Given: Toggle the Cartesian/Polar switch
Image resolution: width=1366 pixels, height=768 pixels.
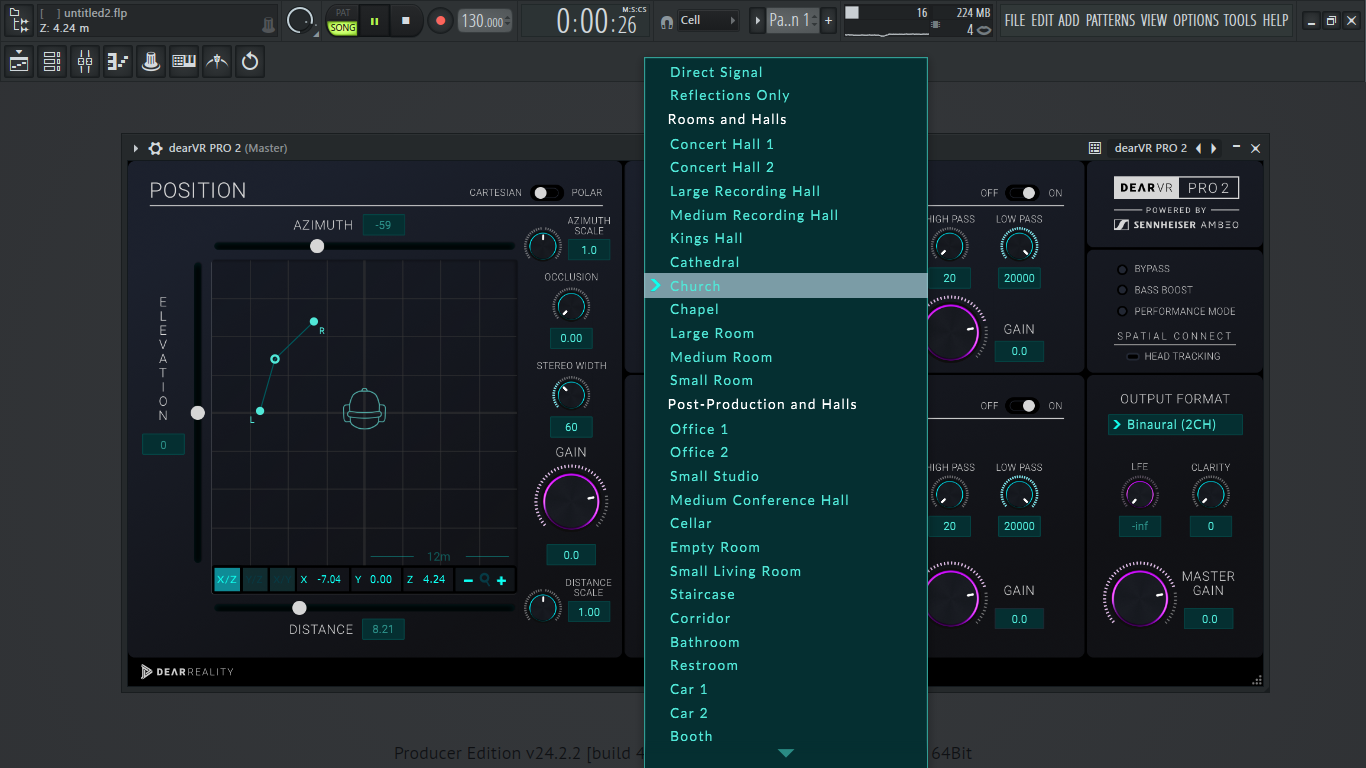Looking at the screenshot, I should coord(547,193).
